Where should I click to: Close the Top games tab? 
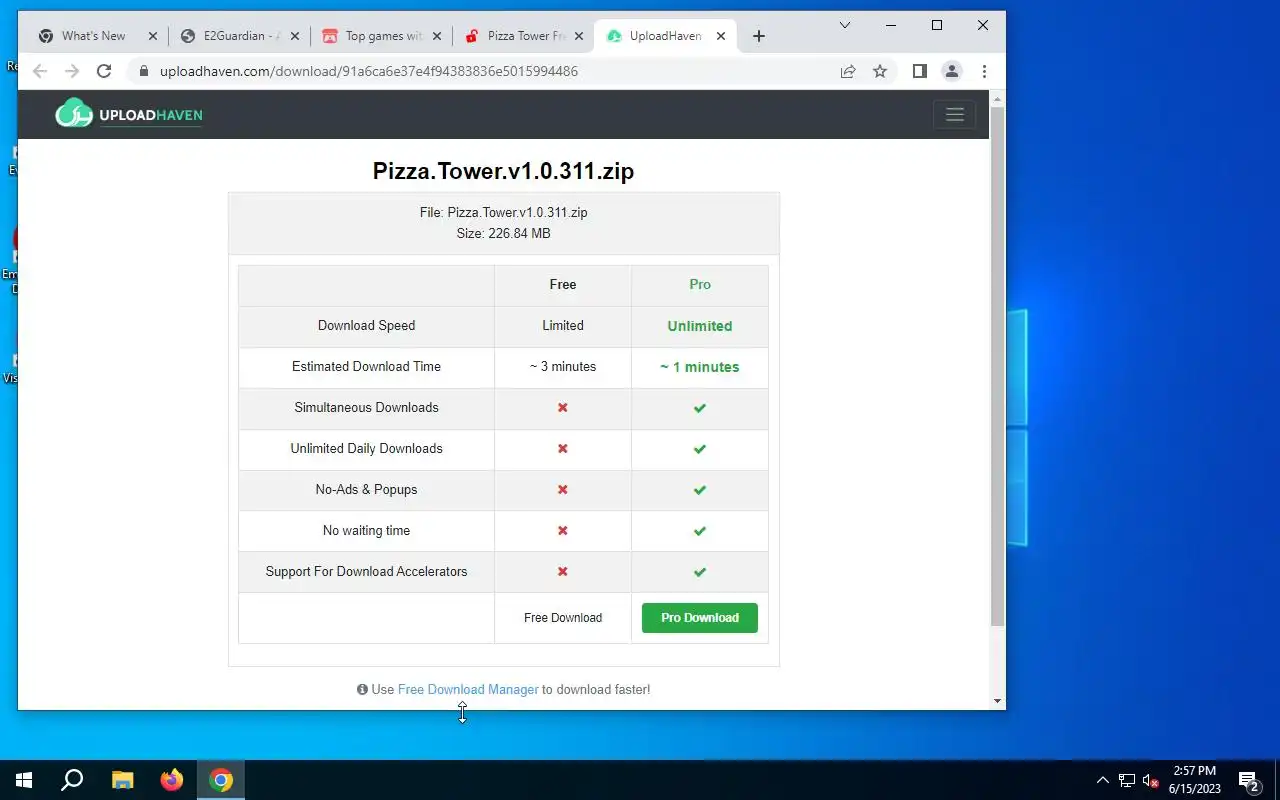tap(437, 36)
